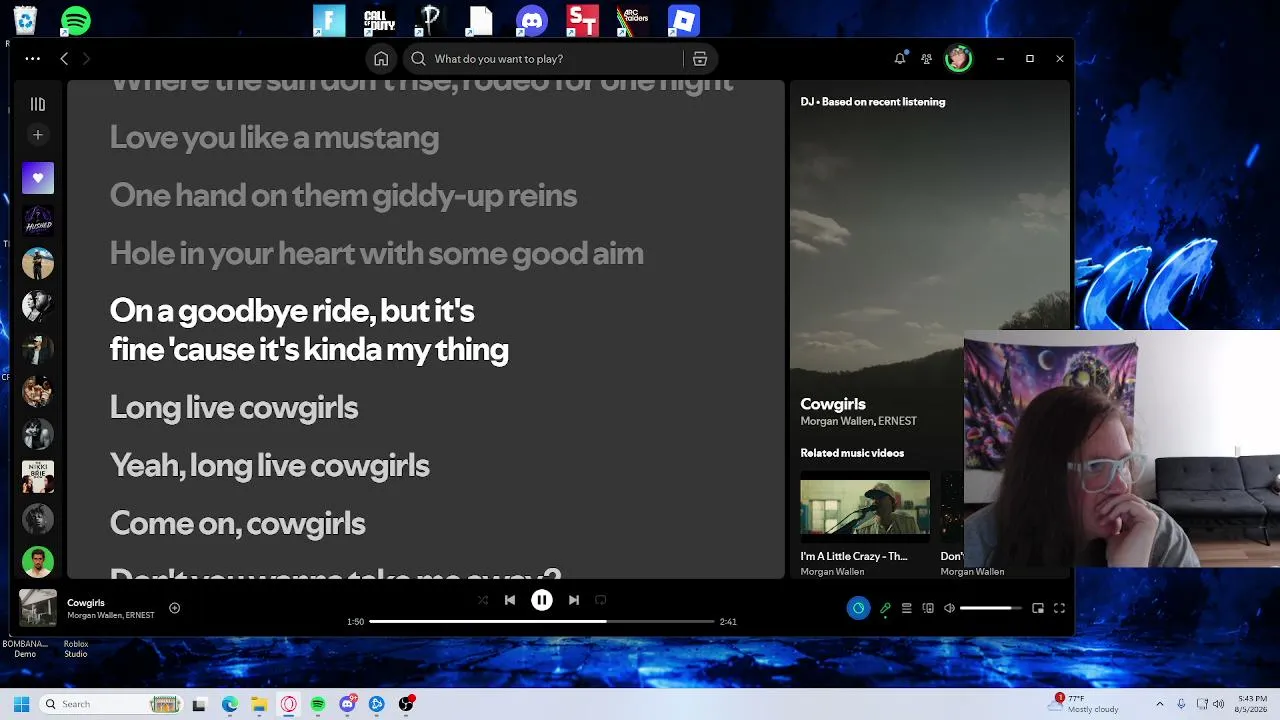Open the Windows Start menu

(x=21, y=704)
